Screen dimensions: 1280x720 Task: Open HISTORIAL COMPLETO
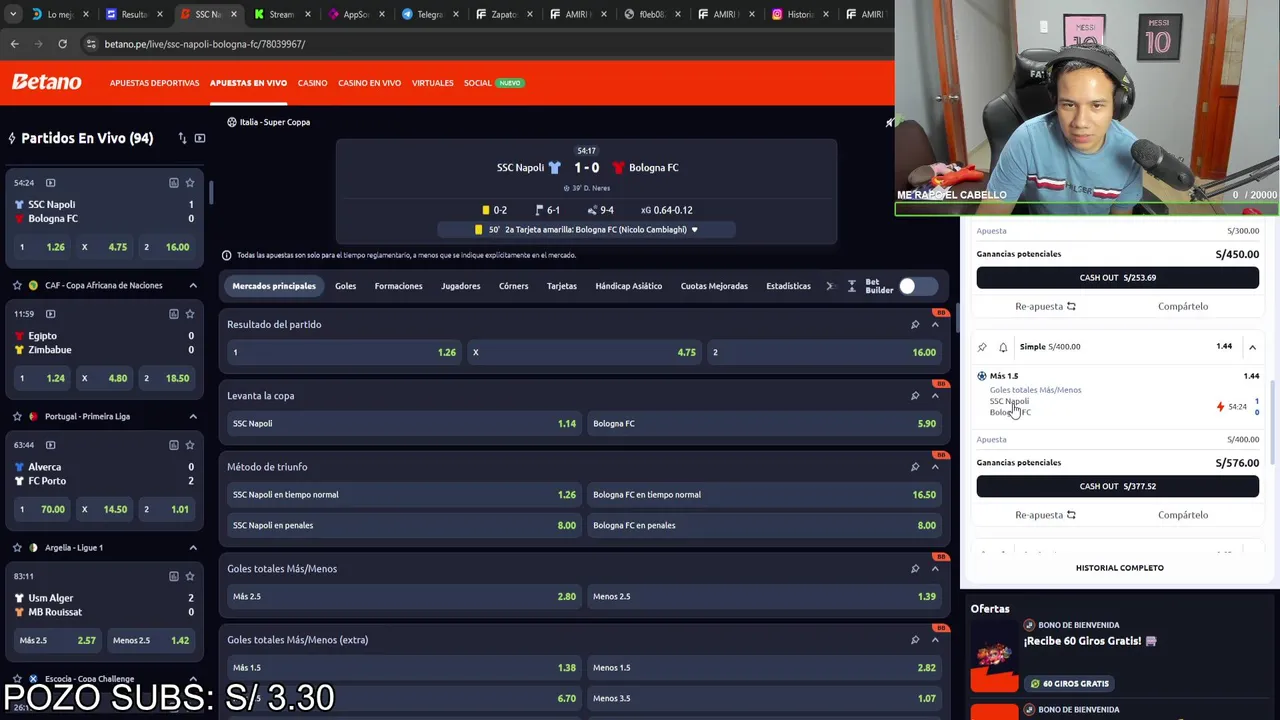(x=1119, y=568)
